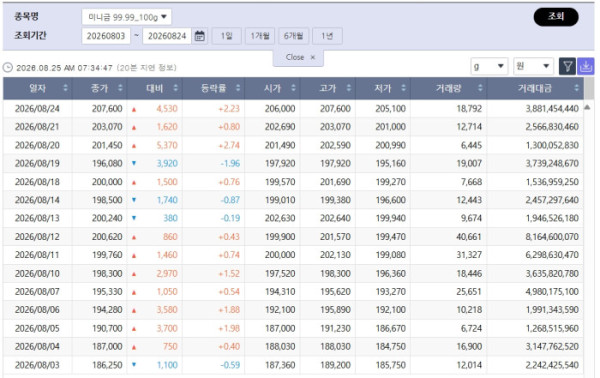The width and height of the screenshot is (600, 378).
Task: Sort by 거래대금 column arrows
Action: click(576, 88)
